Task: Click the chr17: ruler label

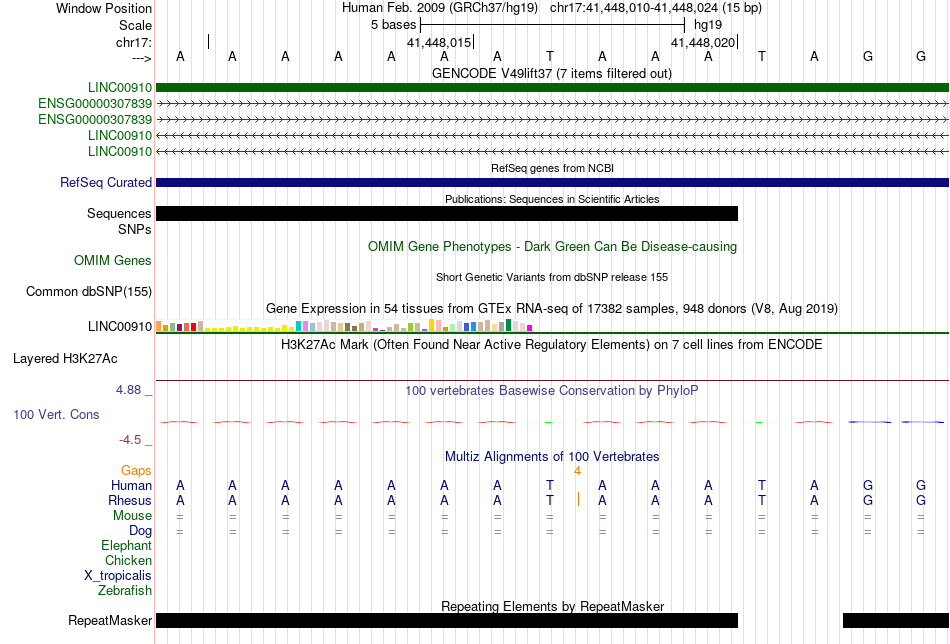Action: [133, 42]
